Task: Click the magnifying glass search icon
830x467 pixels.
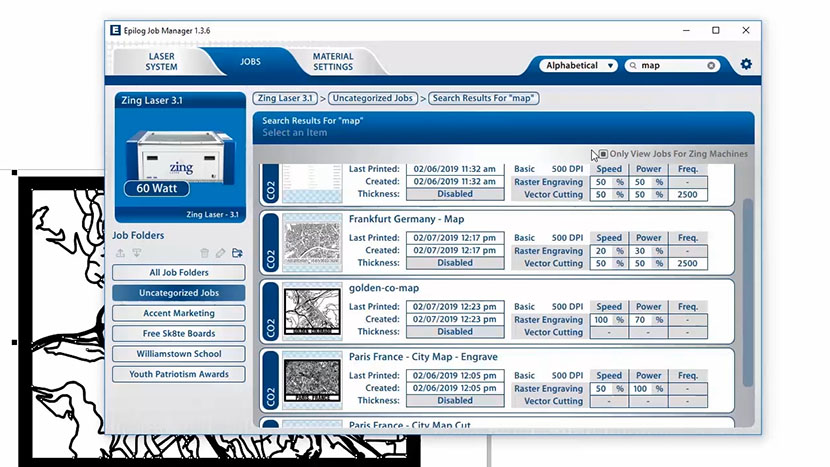Action: click(633, 66)
